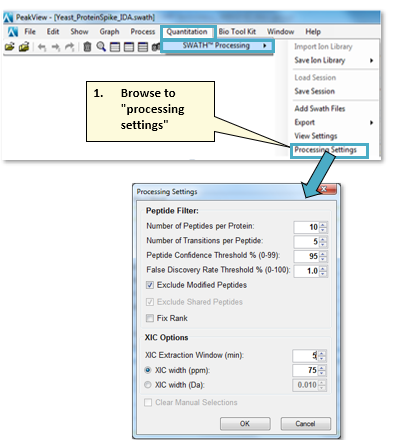The image size is (397, 440).
Task: Enable the Fix Rank checkbox
Action: click(x=150, y=318)
